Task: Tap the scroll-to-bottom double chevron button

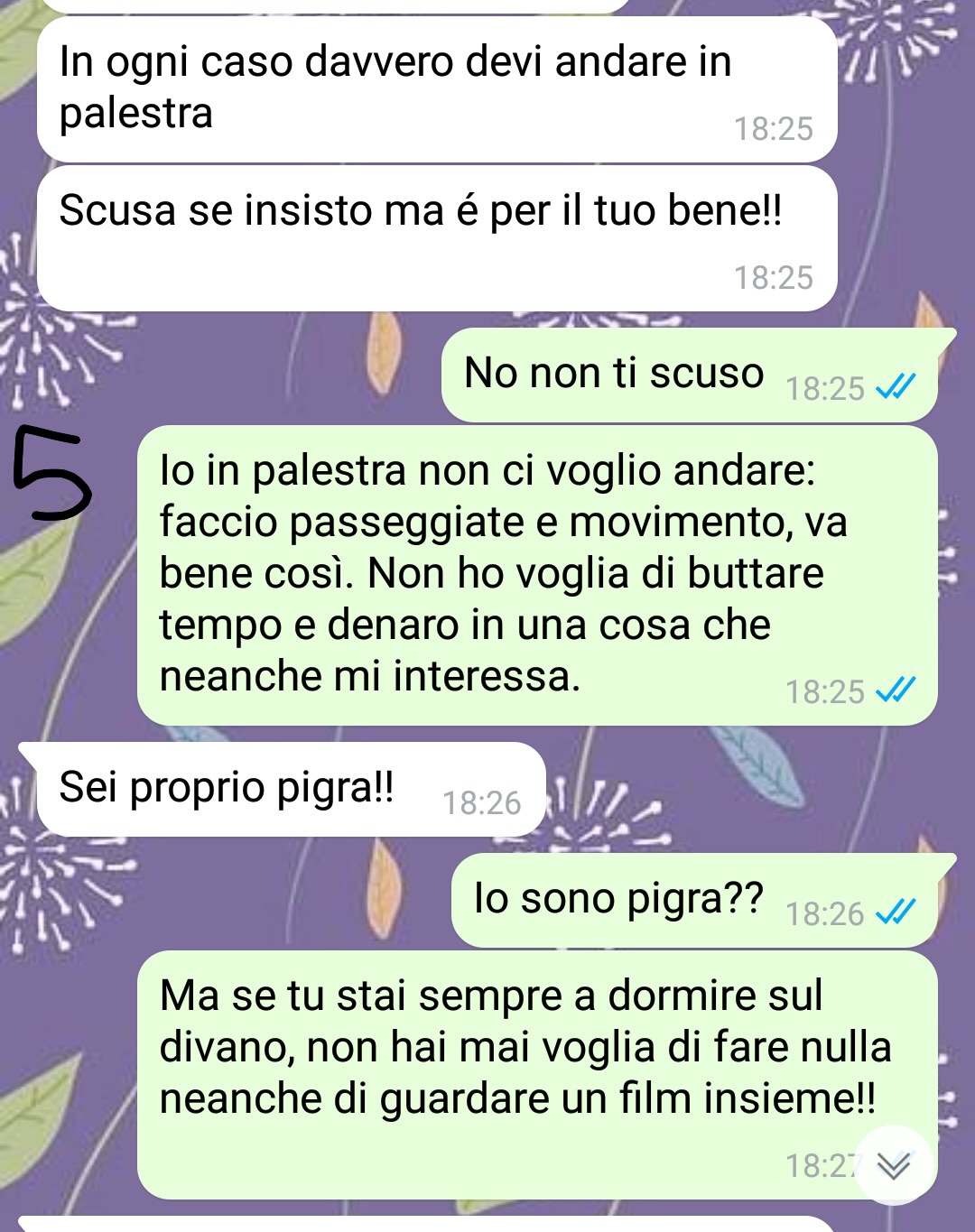Action: pyautogui.click(x=893, y=1165)
